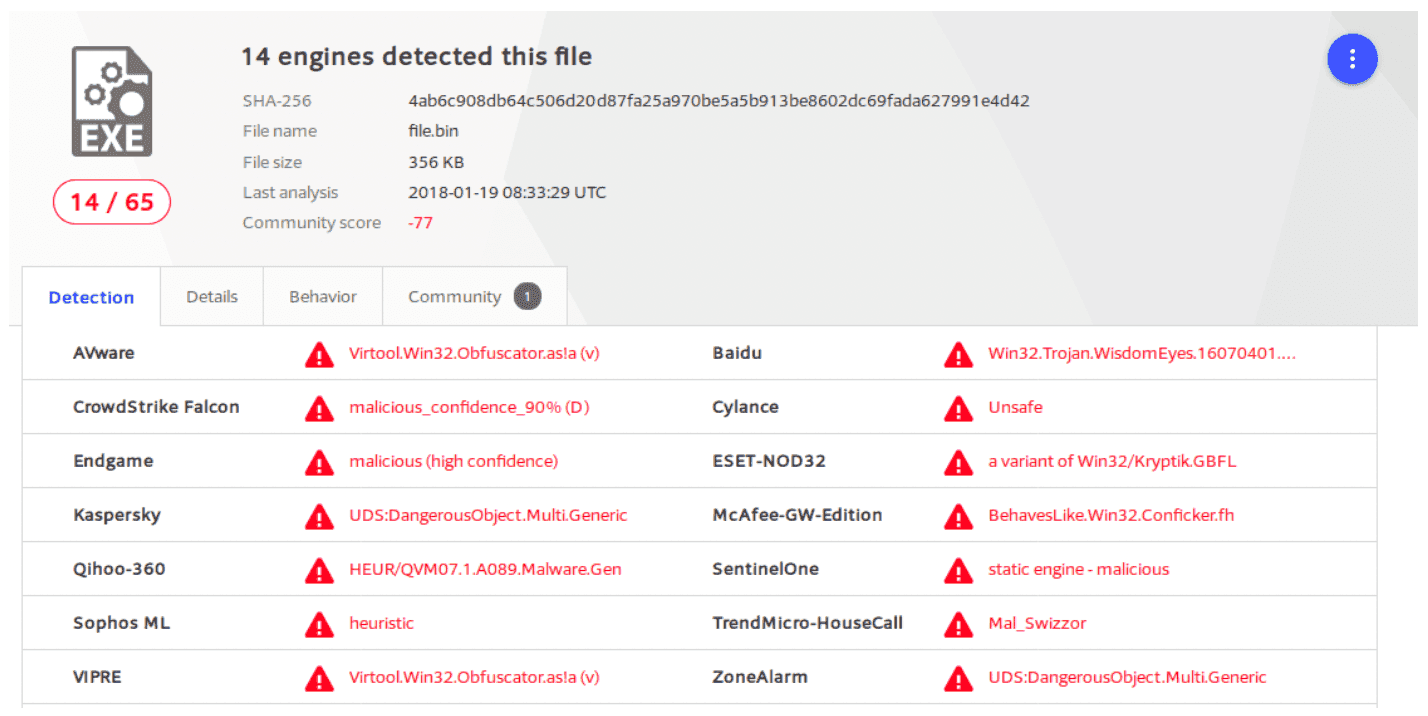This screenshot has width=1428, height=716.
Task: Click the -77 community score value
Action: (420, 223)
